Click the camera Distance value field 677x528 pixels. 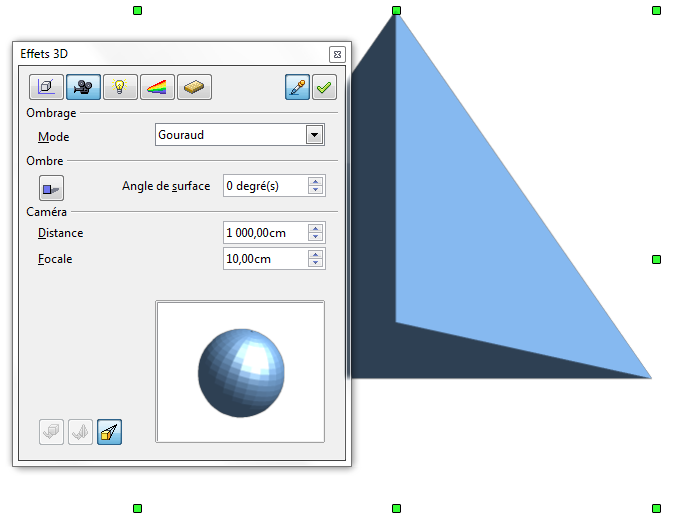click(265, 233)
